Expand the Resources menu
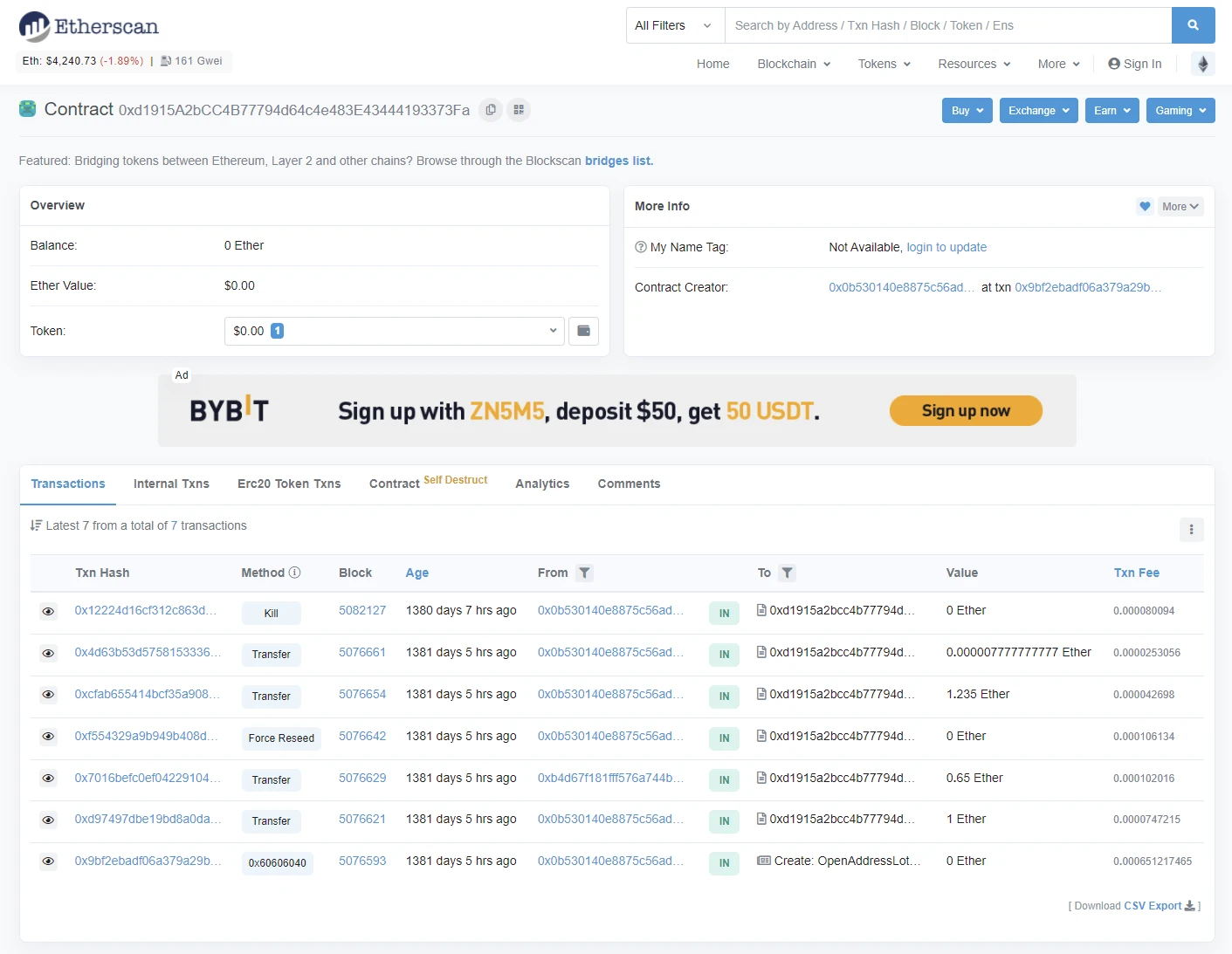Screen dimensions: 1232x954 click(974, 64)
